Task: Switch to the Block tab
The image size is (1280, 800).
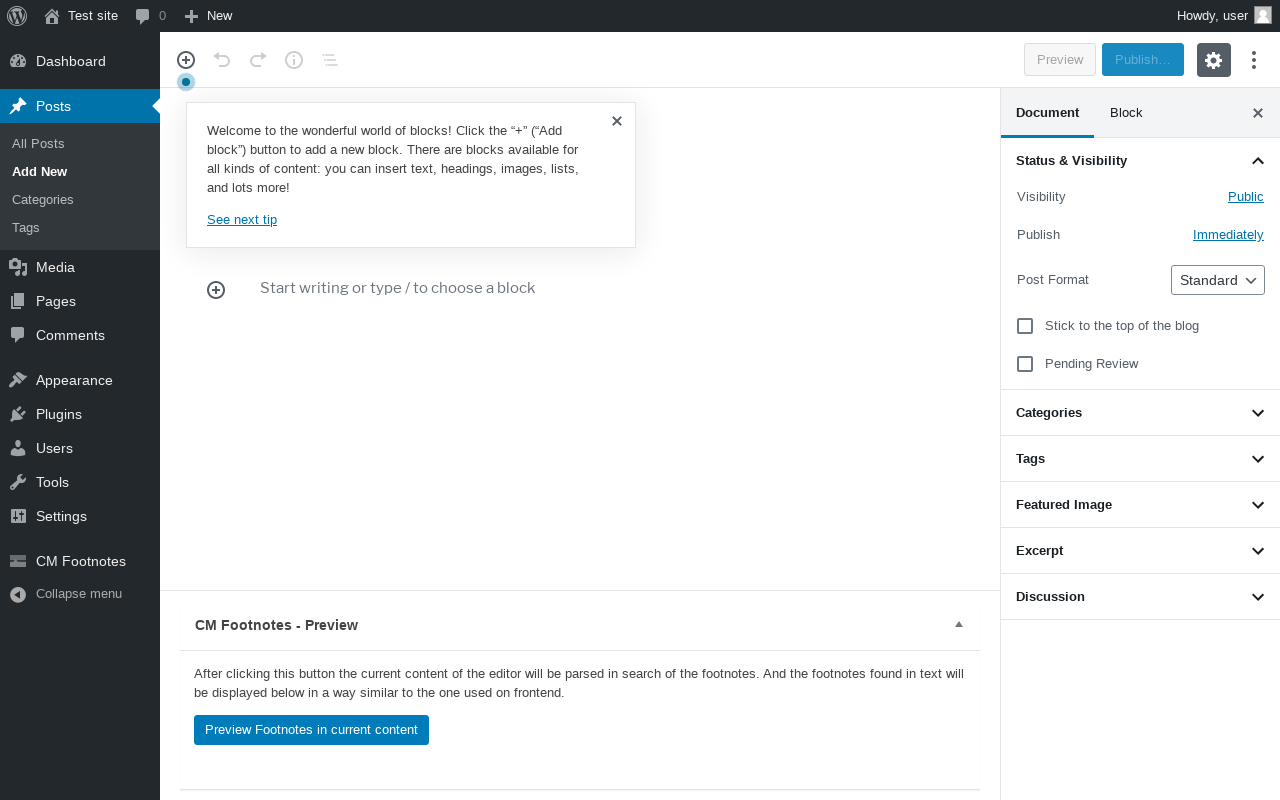Action: click(1126, 113)
